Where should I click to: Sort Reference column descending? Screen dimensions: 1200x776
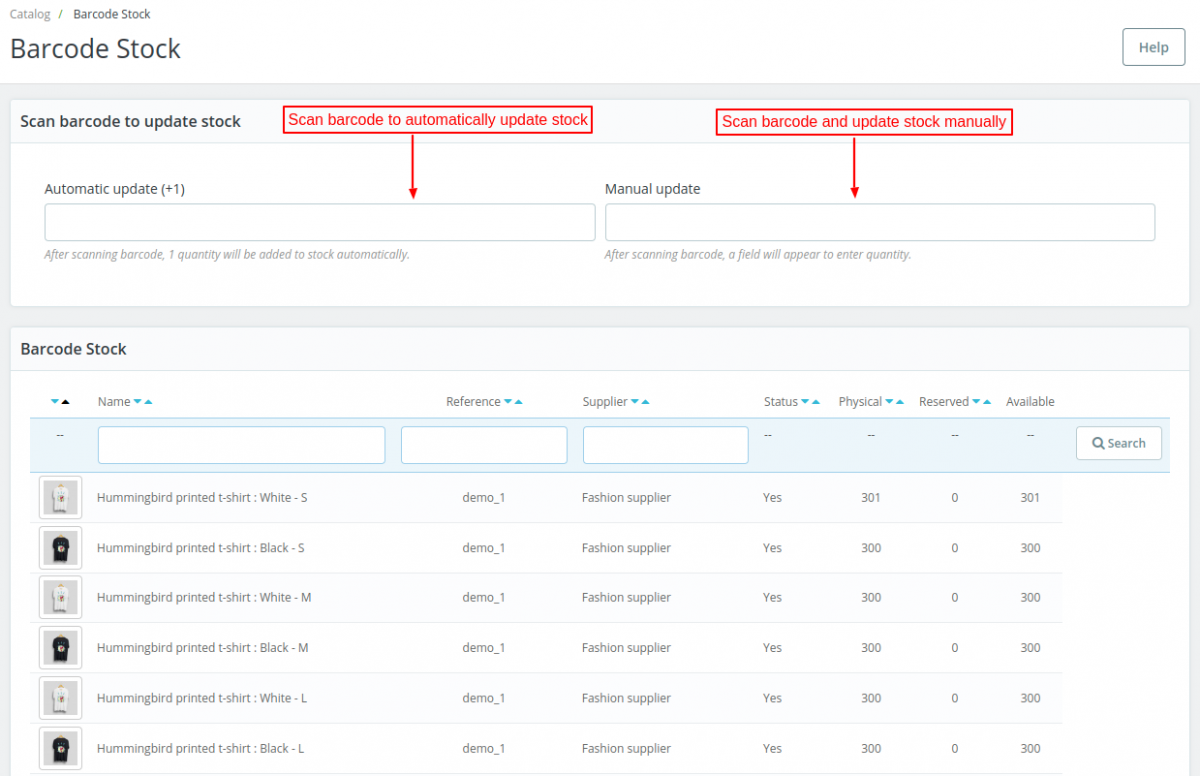pos(508,402)
